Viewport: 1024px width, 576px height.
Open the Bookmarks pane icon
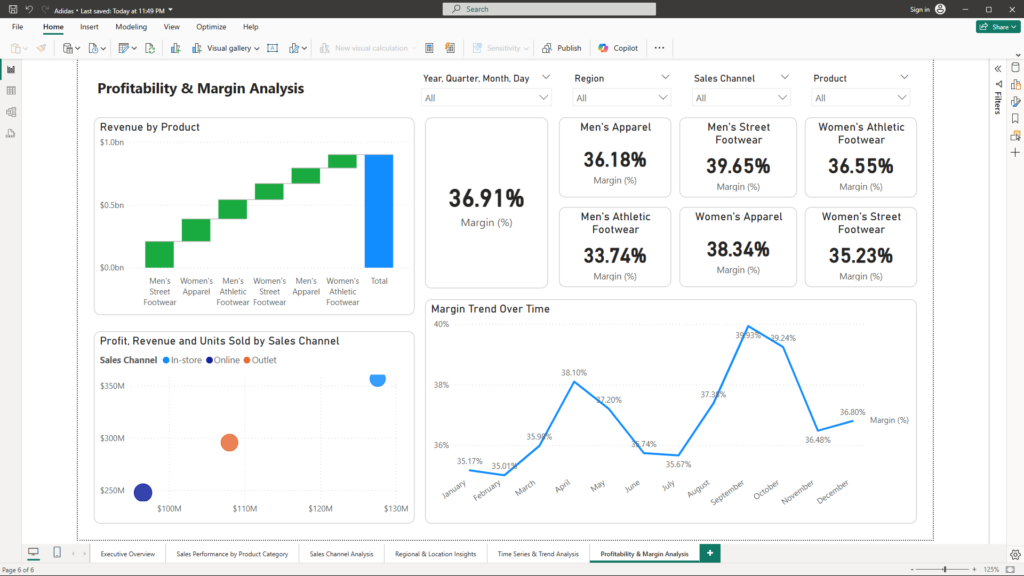pyautogui.click(x=1015, y=118)
